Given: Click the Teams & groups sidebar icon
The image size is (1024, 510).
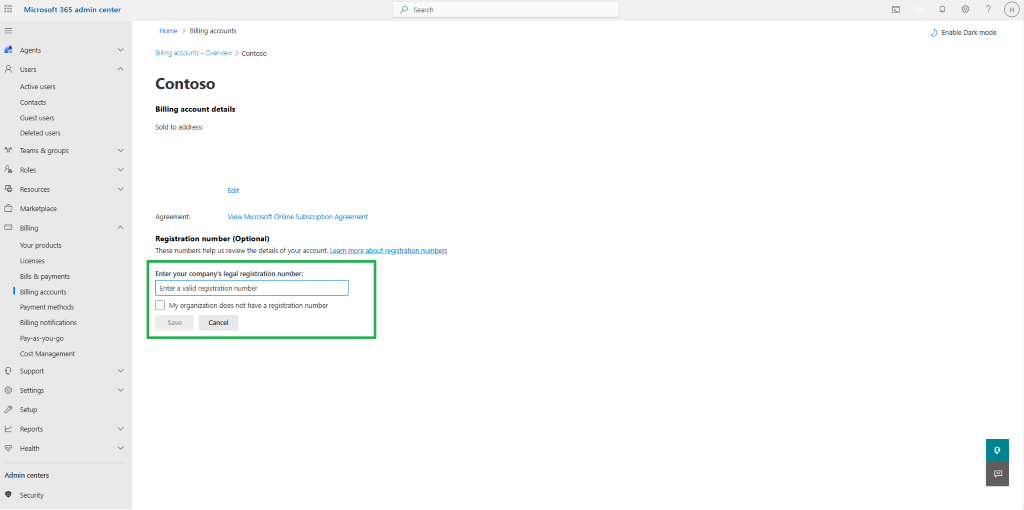Looking at the screenshot, I should (x=8, y=150).
